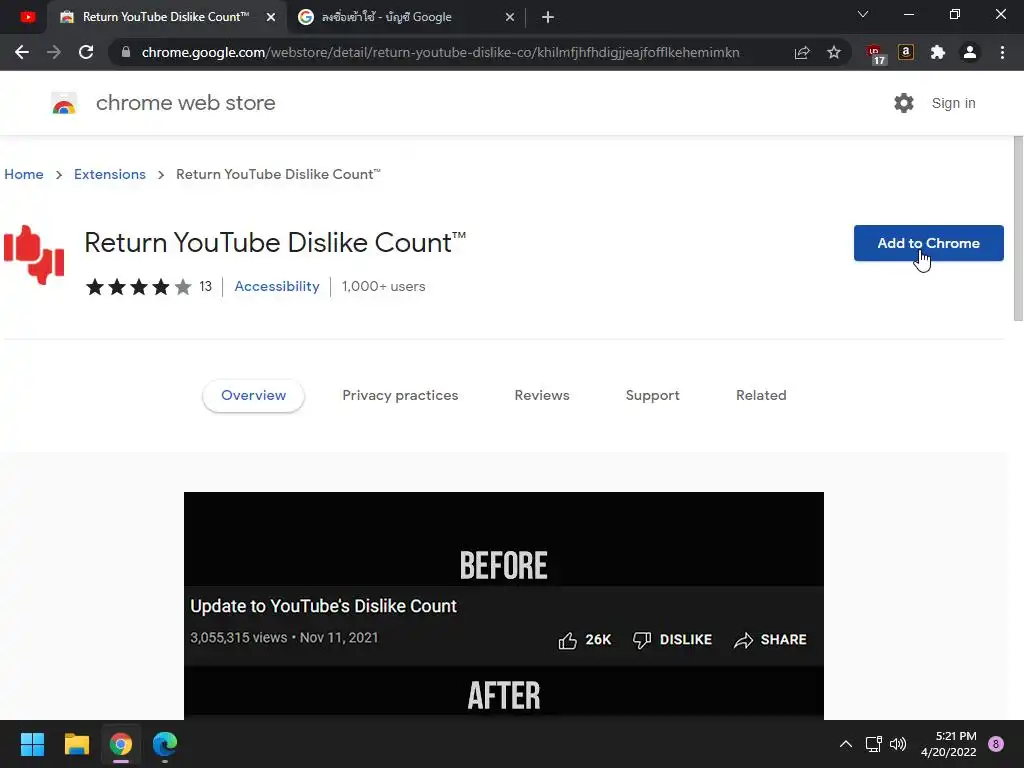The width and height of the screenshot is (1024, 768).
Task: Click the Chrome taskbar icon
Action: 121,744
